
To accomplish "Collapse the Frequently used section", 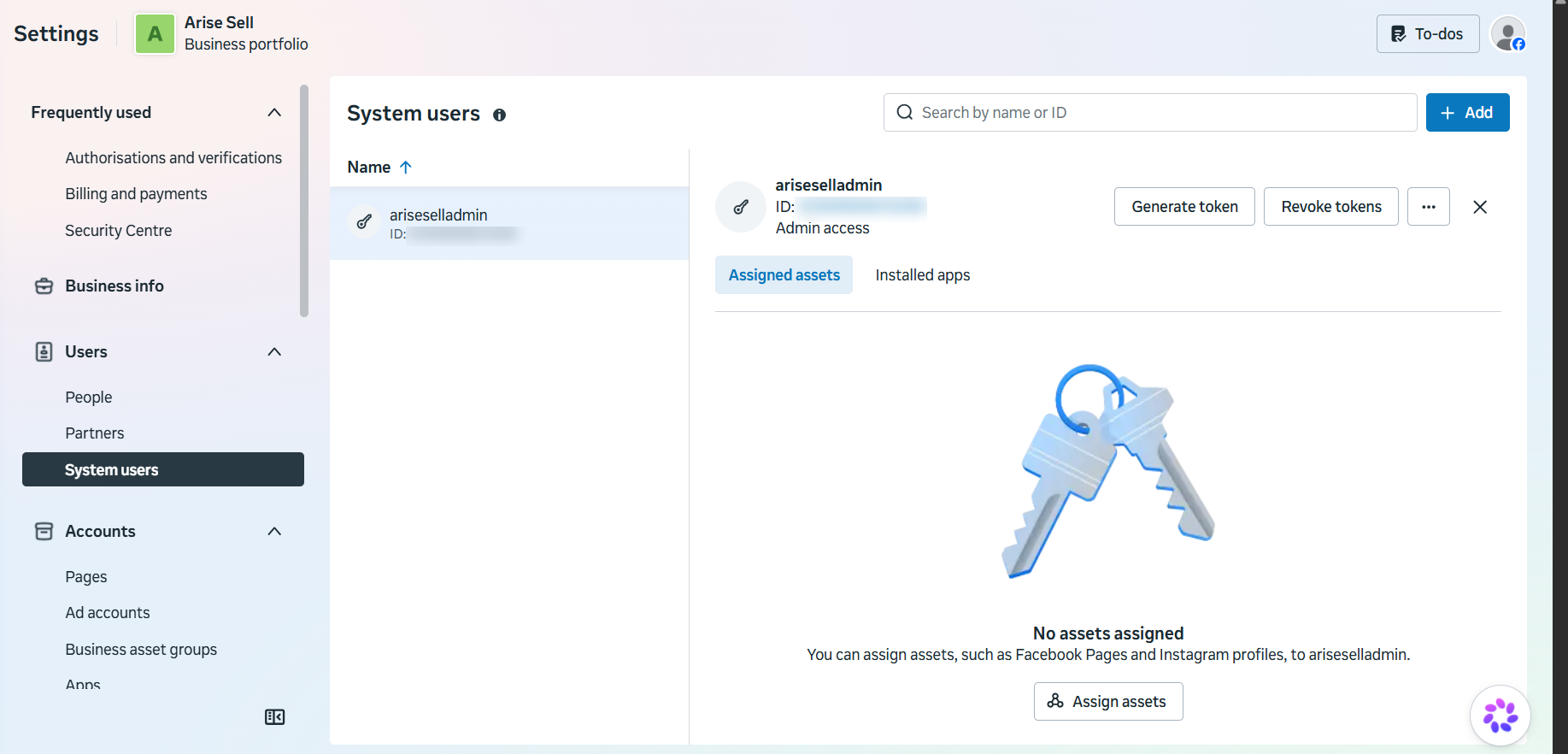I will pyautogui.click(x=274, y=113).
